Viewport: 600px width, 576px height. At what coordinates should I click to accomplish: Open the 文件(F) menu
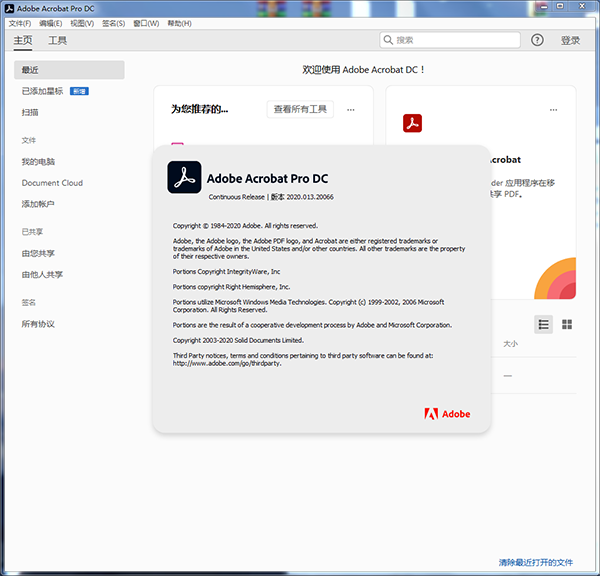point(20,23)
